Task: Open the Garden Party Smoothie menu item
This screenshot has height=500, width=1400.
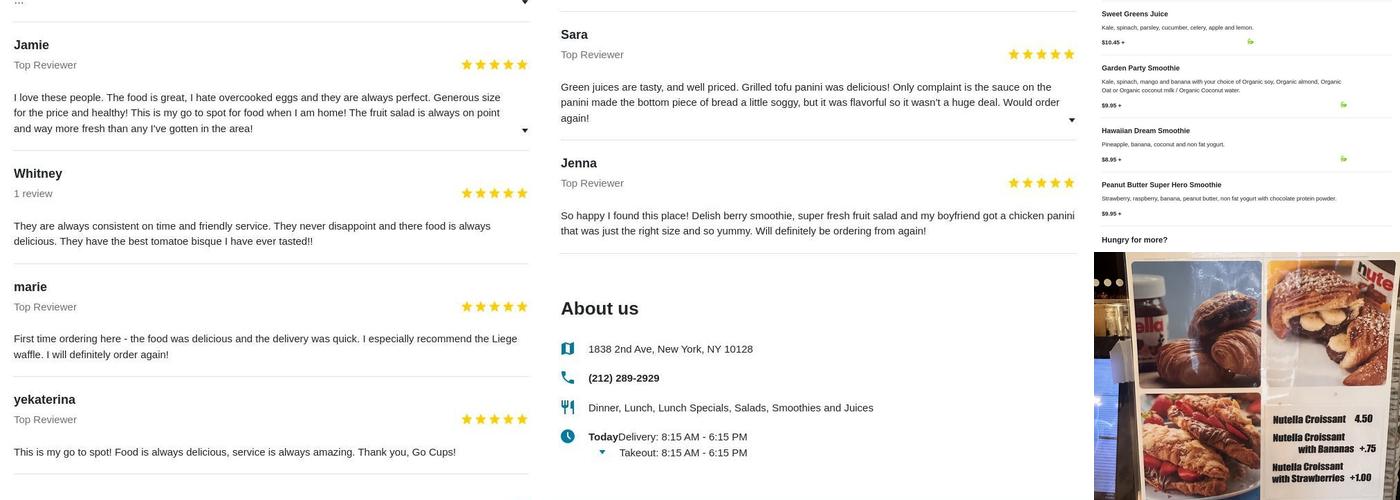Action: tap(1140, 68)
